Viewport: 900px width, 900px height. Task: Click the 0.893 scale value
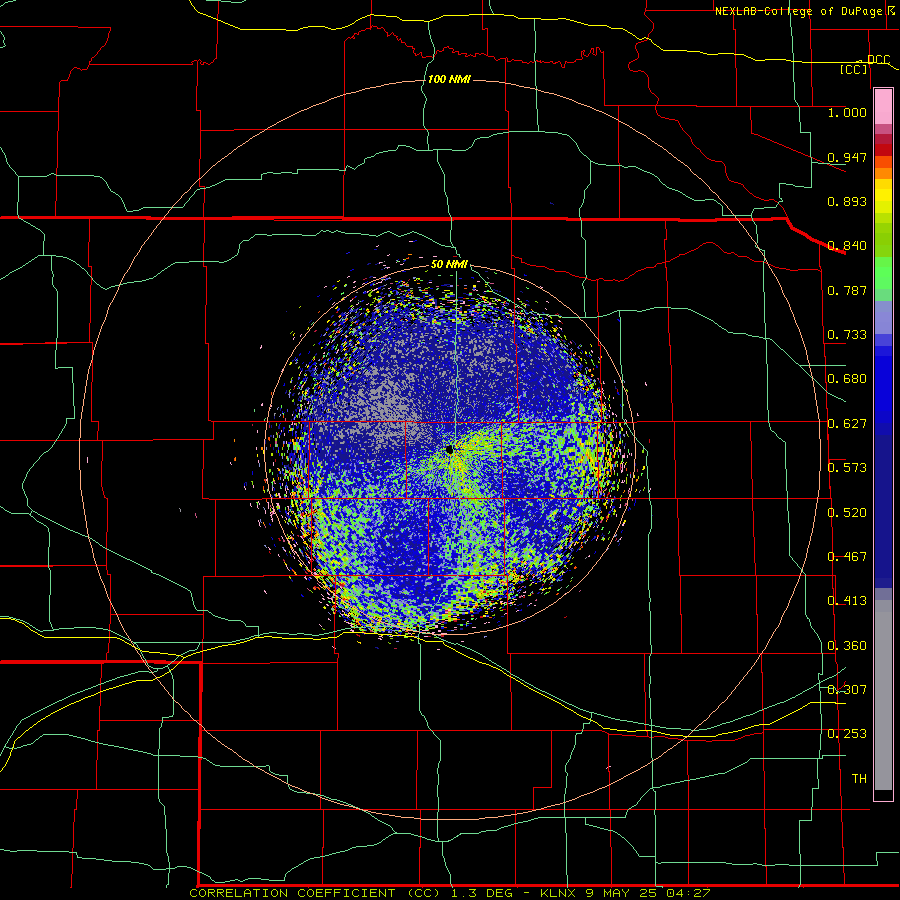[x=847, y=201]
